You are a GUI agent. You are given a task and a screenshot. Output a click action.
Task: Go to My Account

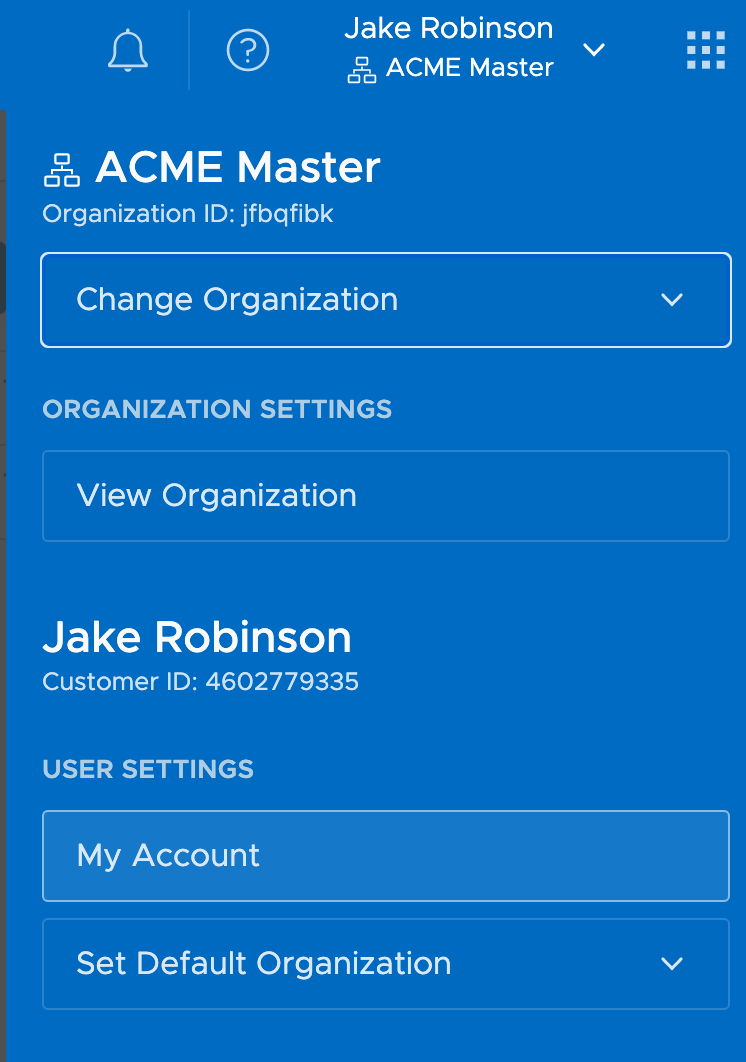coord(385,856)
